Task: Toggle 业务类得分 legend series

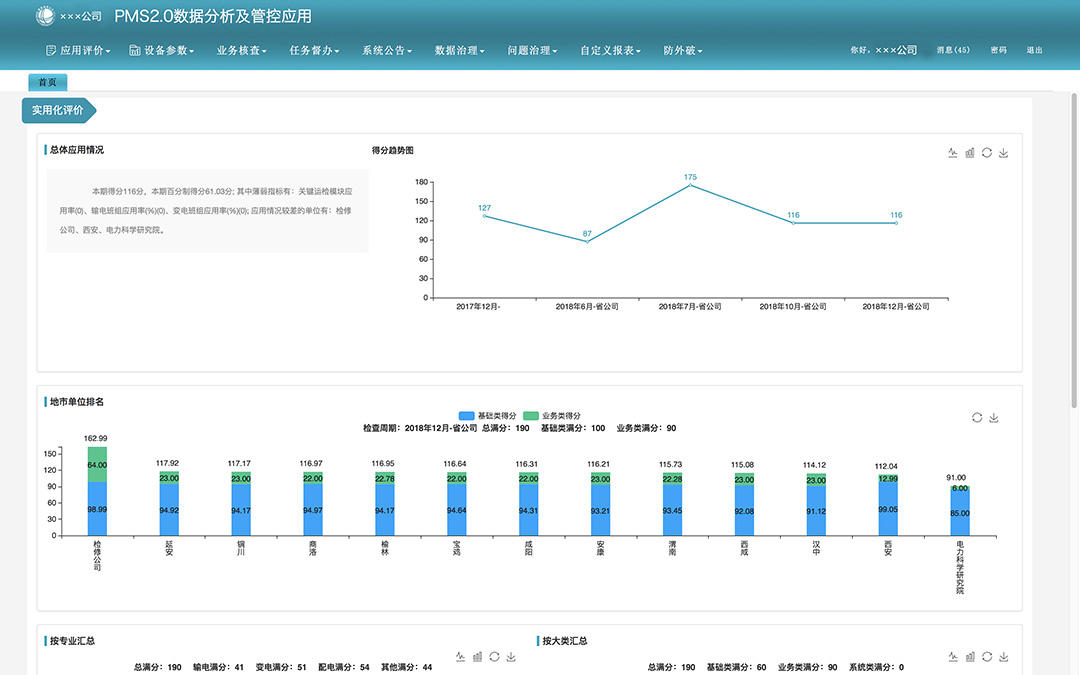Action: click(551, 415)
